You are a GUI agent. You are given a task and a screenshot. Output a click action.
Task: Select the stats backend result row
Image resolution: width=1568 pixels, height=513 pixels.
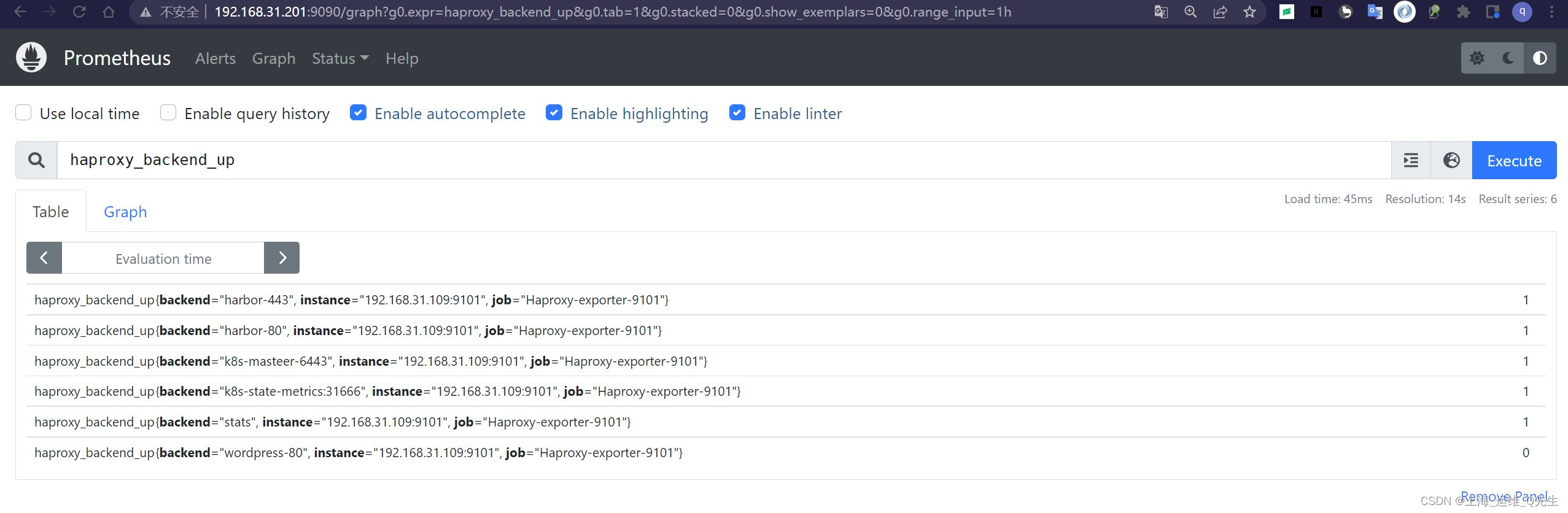click(x=786, y=422)
